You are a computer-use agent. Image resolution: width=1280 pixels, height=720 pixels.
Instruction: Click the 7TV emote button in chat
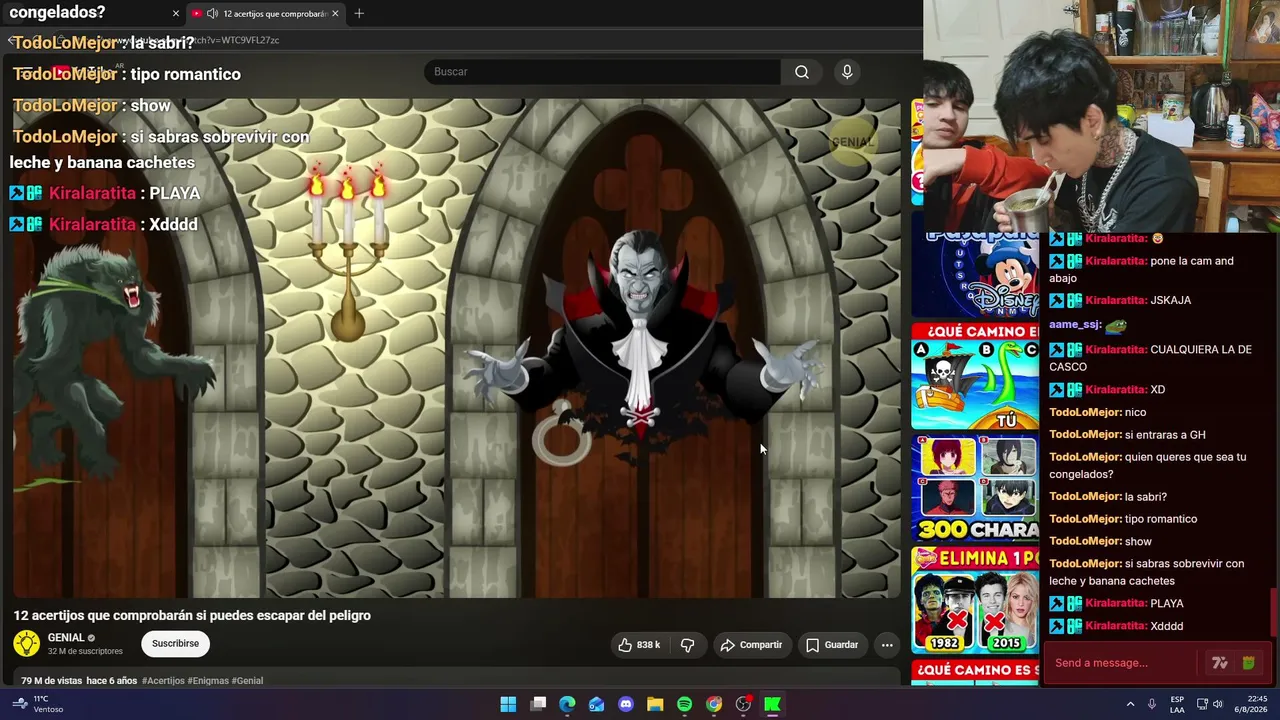pyautogui.click(x=1219, y=662)
